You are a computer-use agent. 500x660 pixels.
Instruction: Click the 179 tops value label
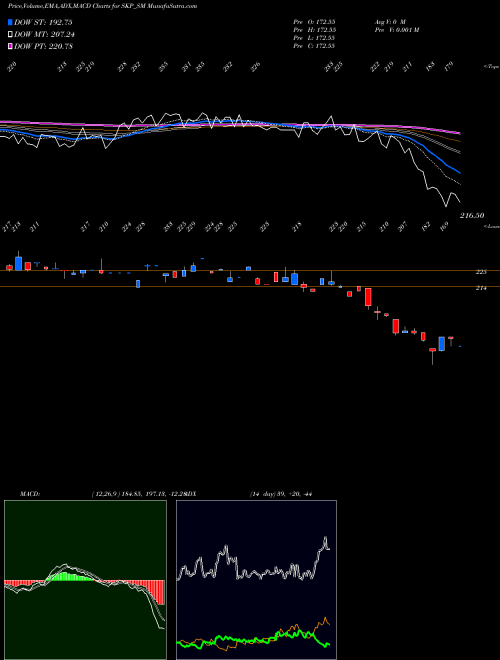(x=449, y=66)
